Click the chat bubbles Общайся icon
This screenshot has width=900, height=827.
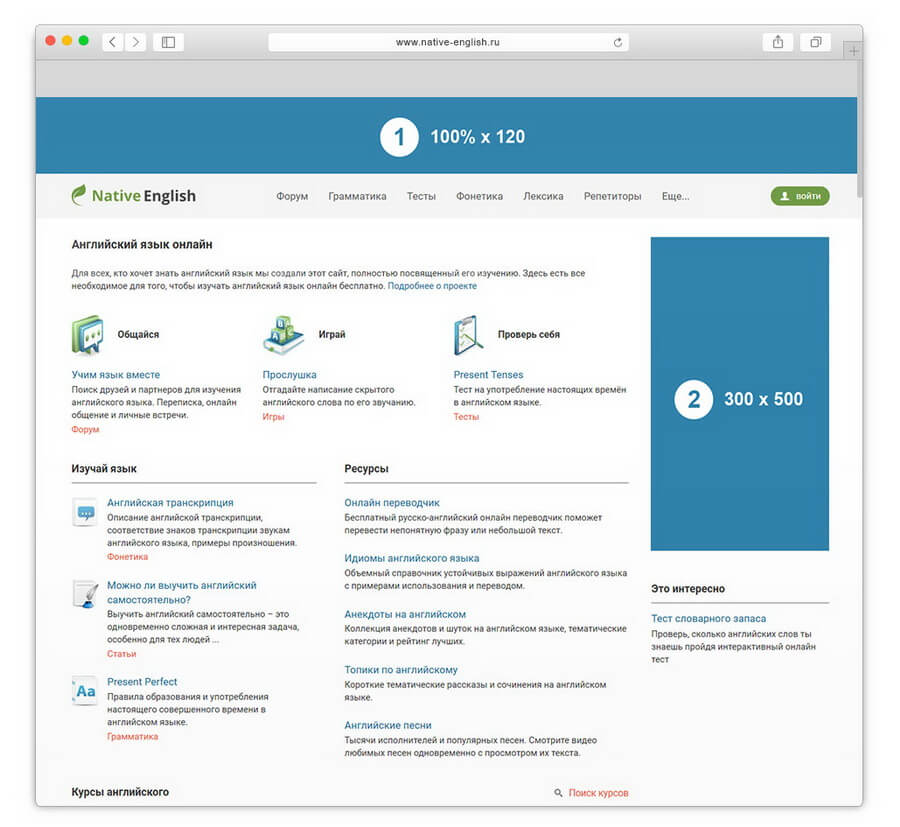click(87, 335)
